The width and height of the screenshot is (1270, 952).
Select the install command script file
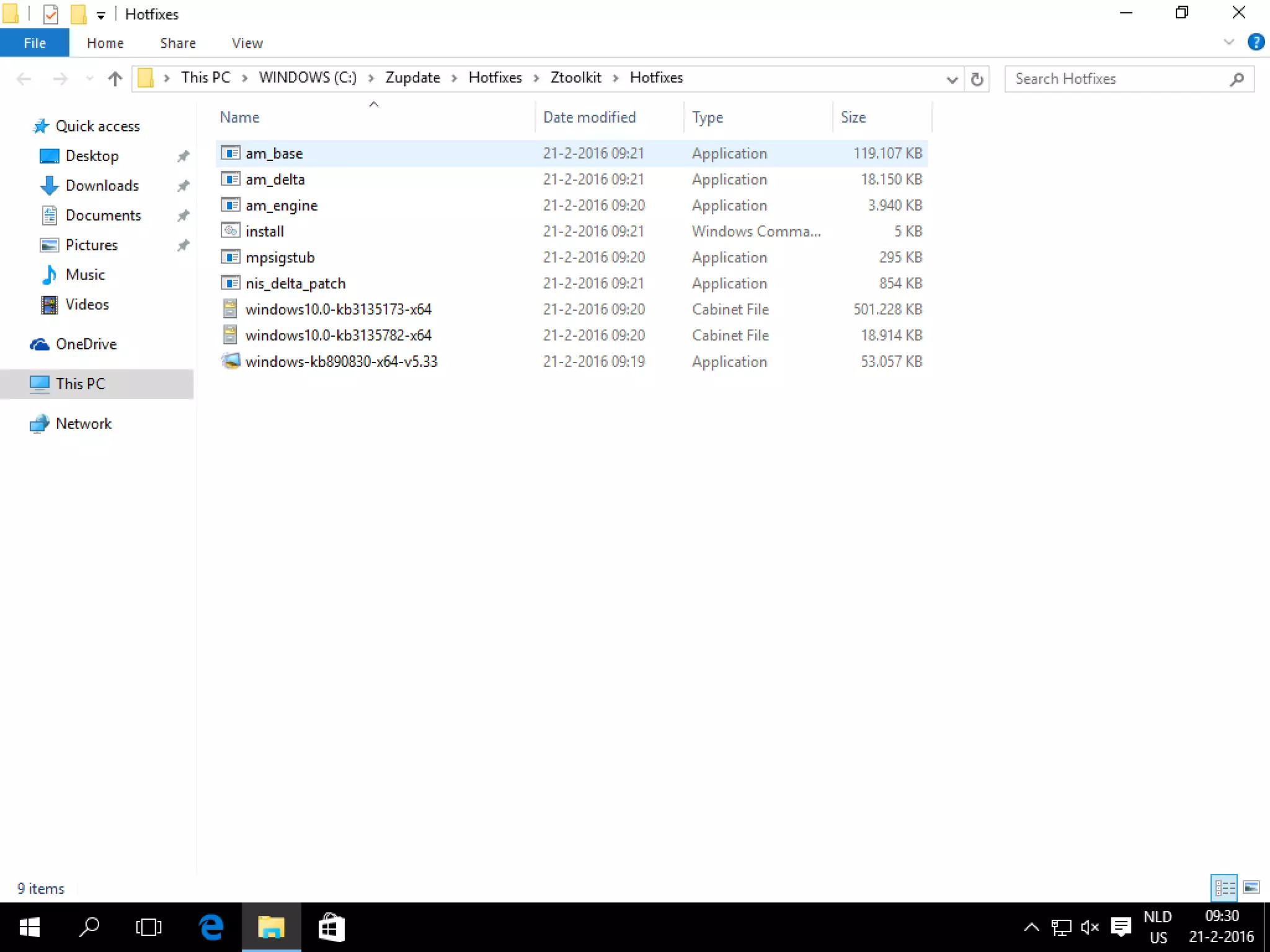[265, 231]
